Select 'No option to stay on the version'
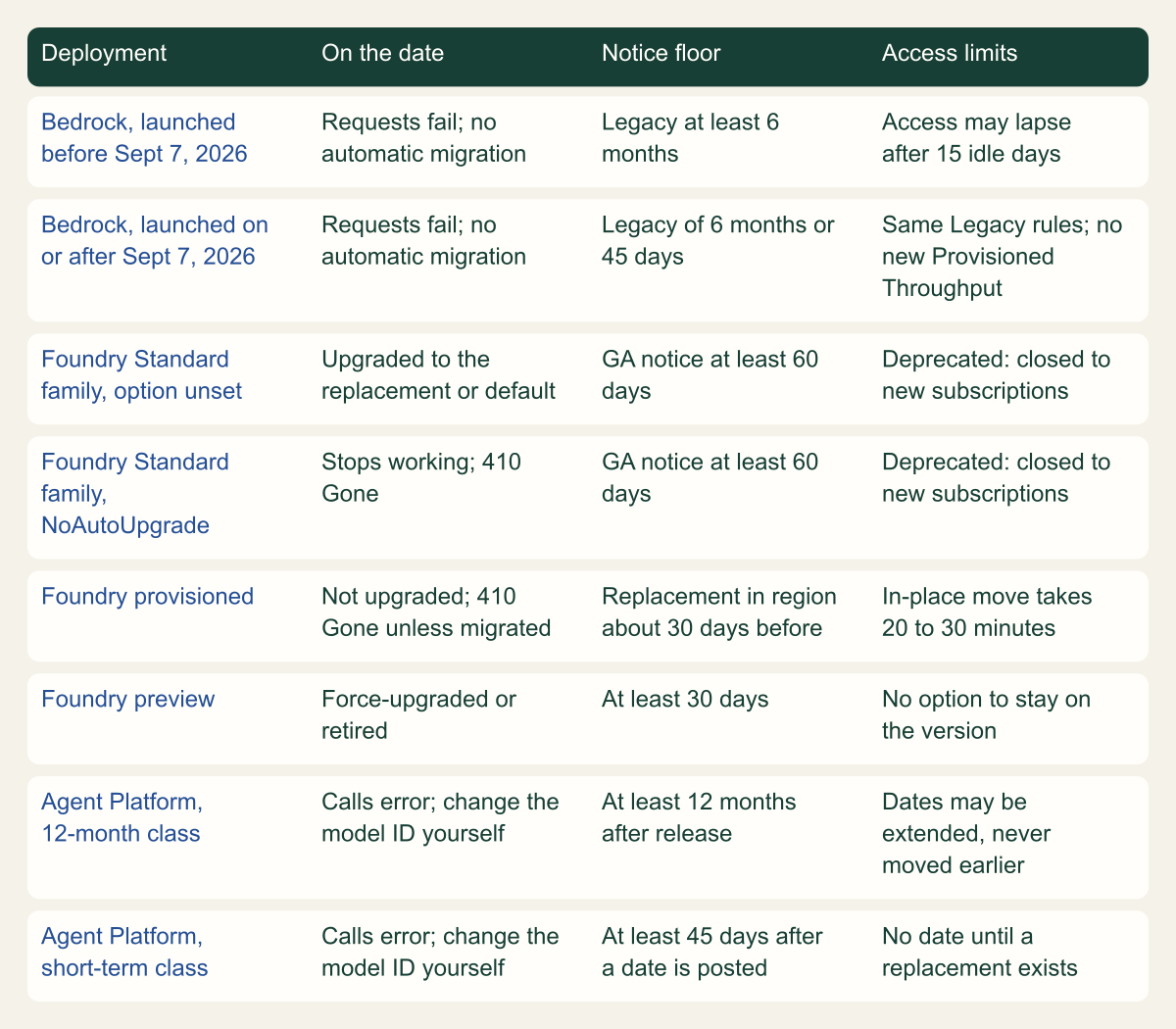 tap(986, 715)
